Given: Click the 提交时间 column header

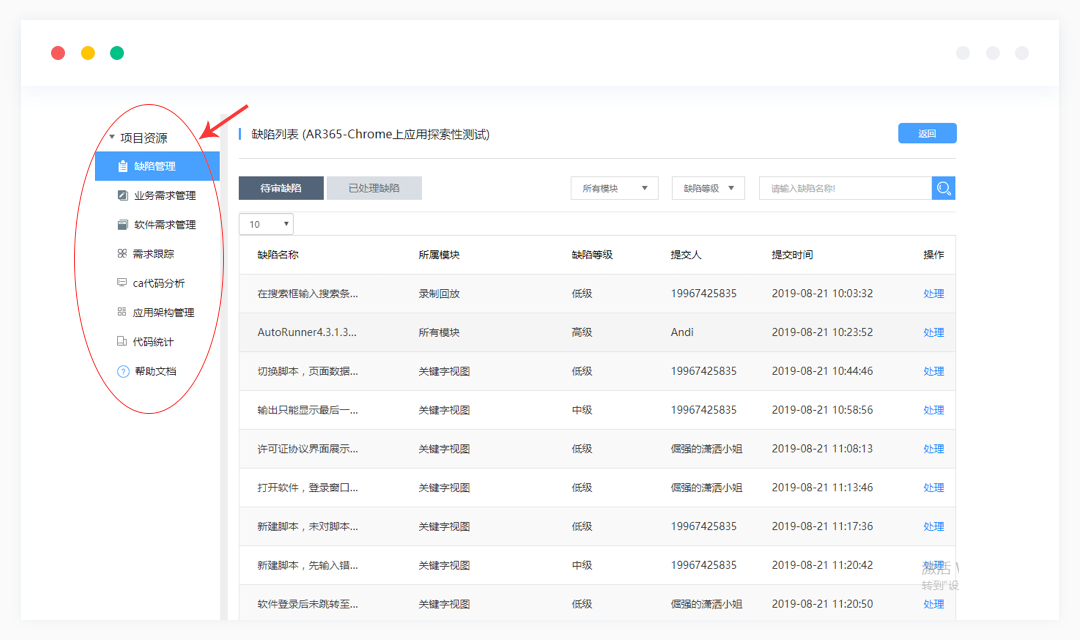Looking at the screenshot, I should coord(792,255).
